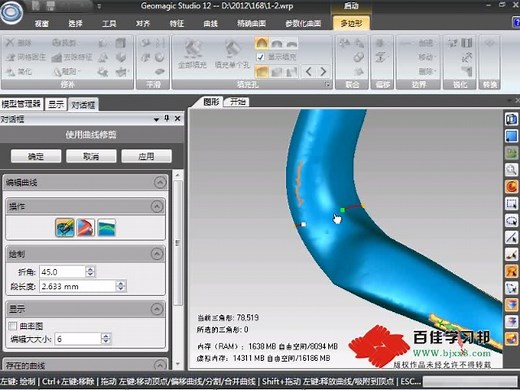Select the flat fill style icon

coord(291,43)
